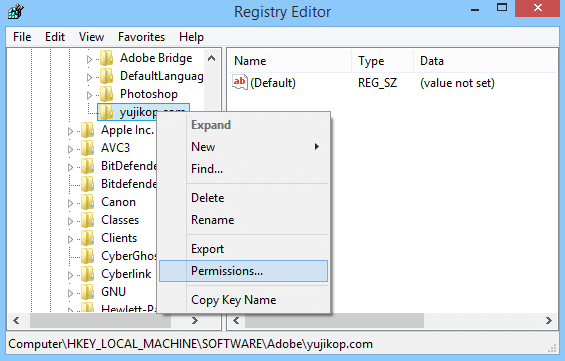
Task: Click values pane scroll left arrow
Action: 236,320
